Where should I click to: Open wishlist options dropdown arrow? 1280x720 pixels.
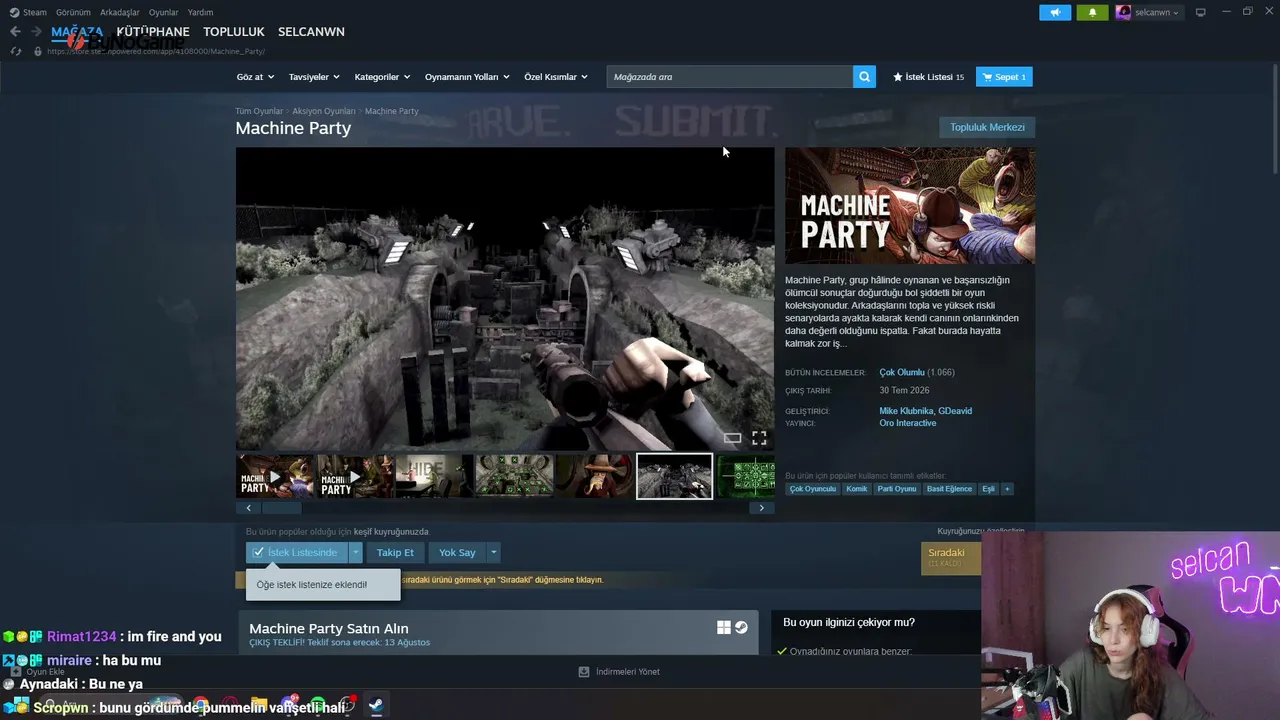tap(355, 552)
